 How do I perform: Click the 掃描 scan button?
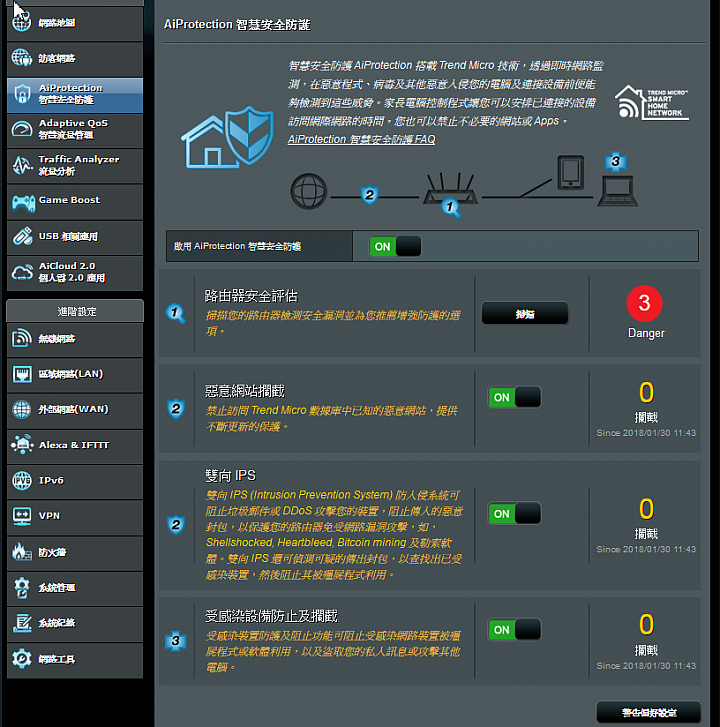(x=525, y=314)
